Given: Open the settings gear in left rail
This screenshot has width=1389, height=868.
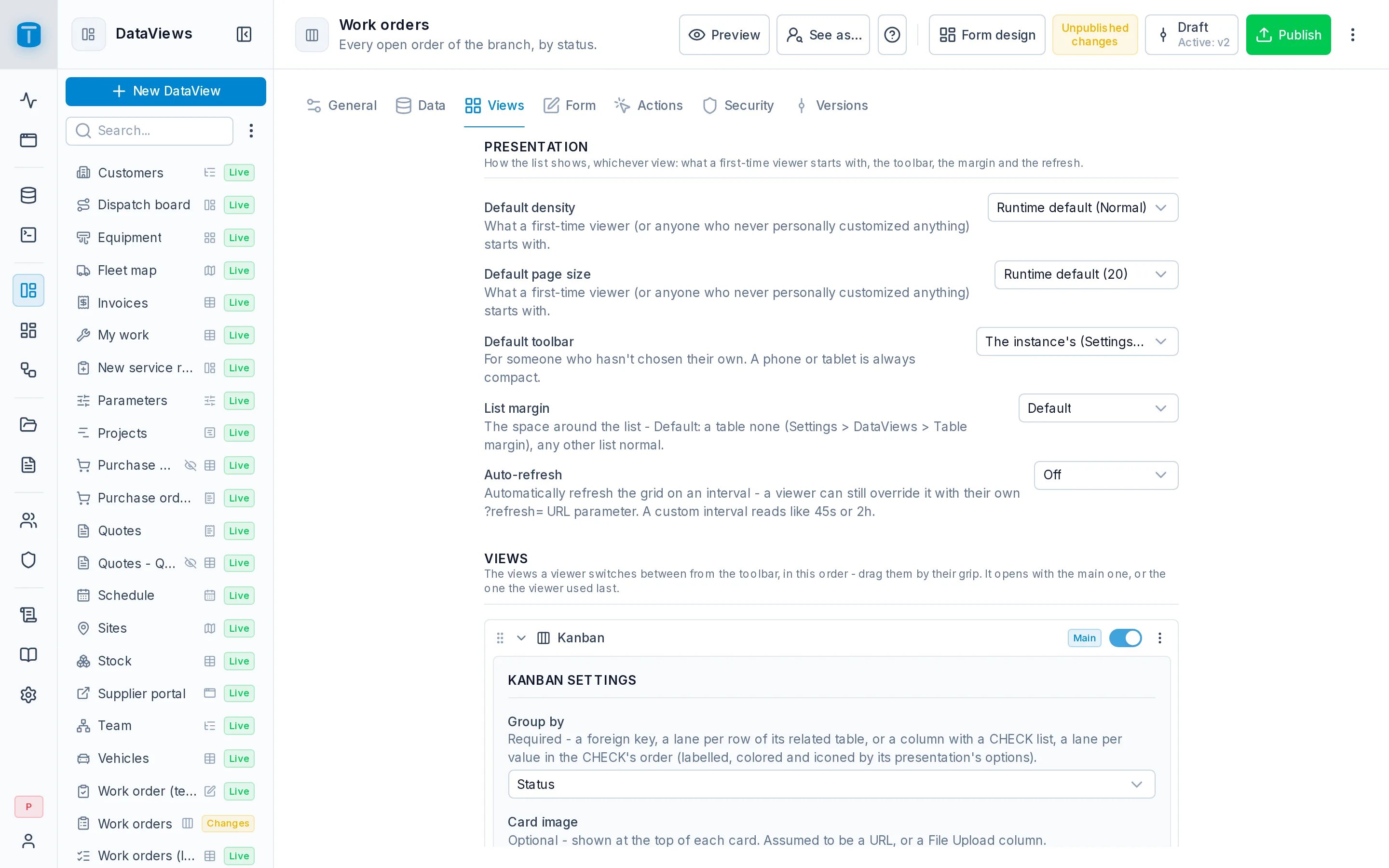Looking at the screenshot, I should 29,694.
